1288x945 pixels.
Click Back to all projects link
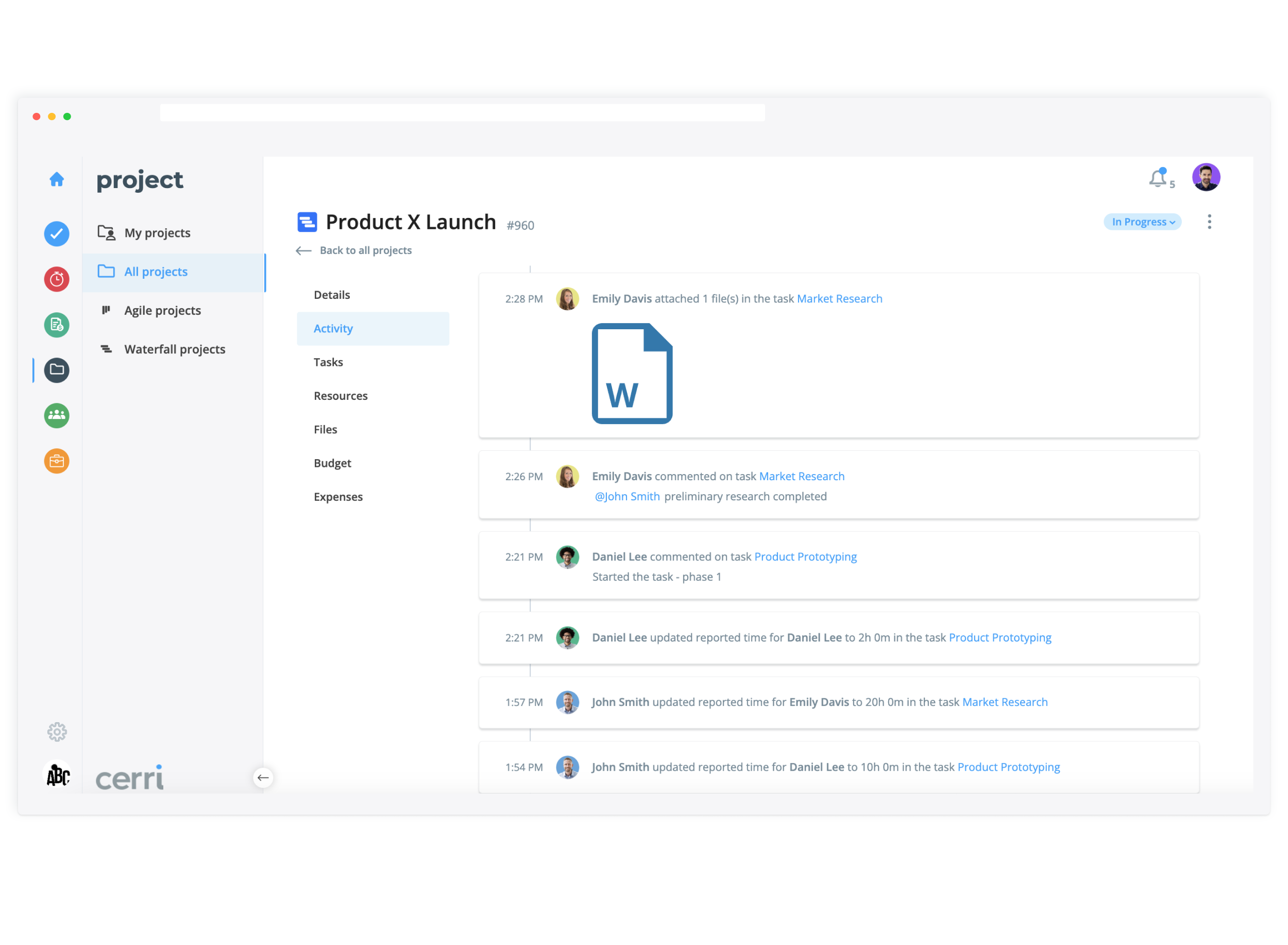click(x=365, y=250)
